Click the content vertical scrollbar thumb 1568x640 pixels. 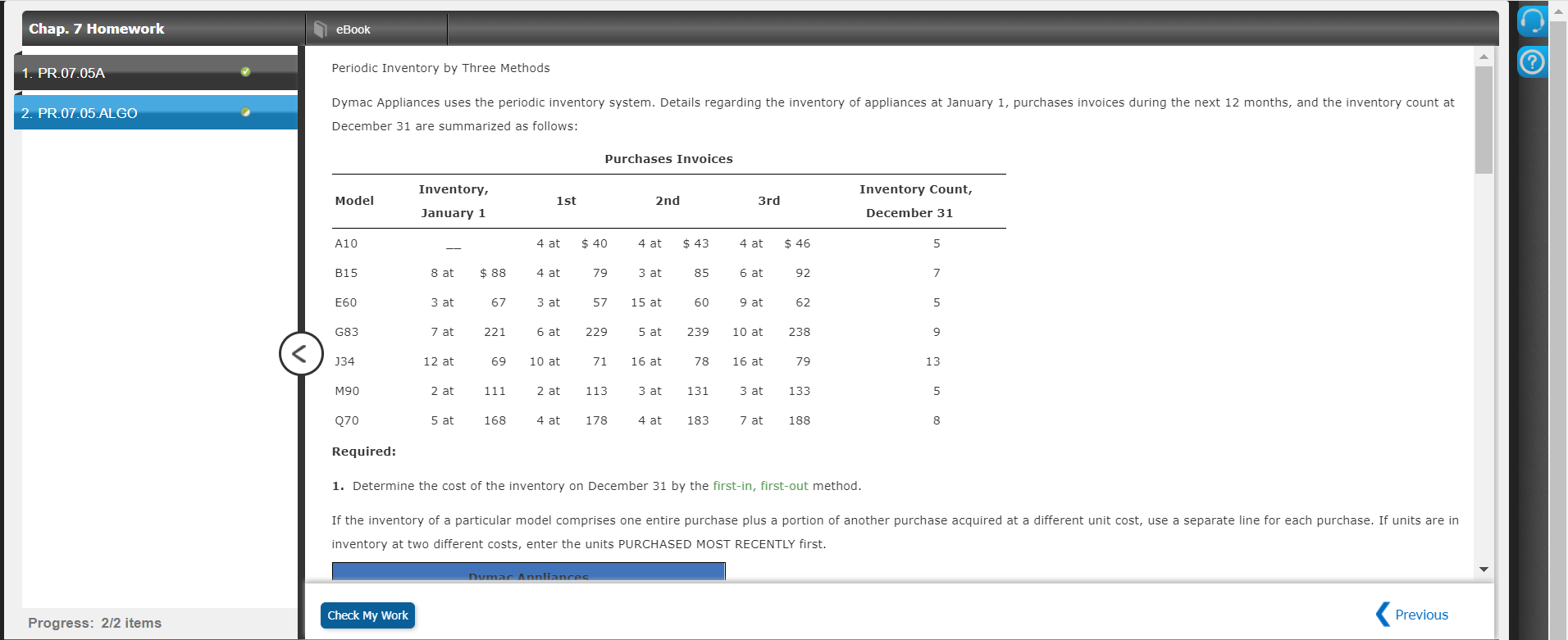[1484, 120]
